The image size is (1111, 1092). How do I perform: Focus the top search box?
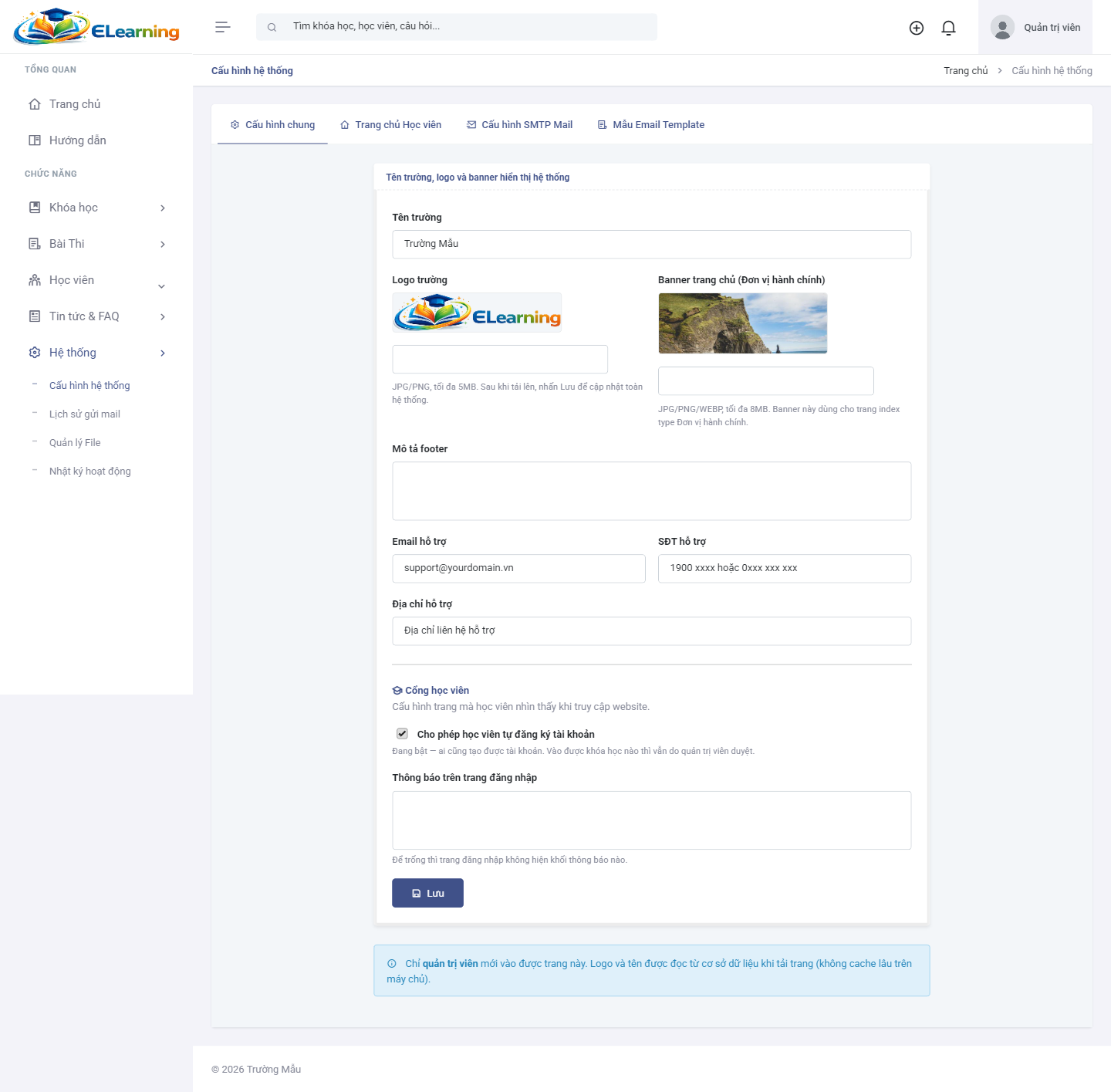point(457,27)
